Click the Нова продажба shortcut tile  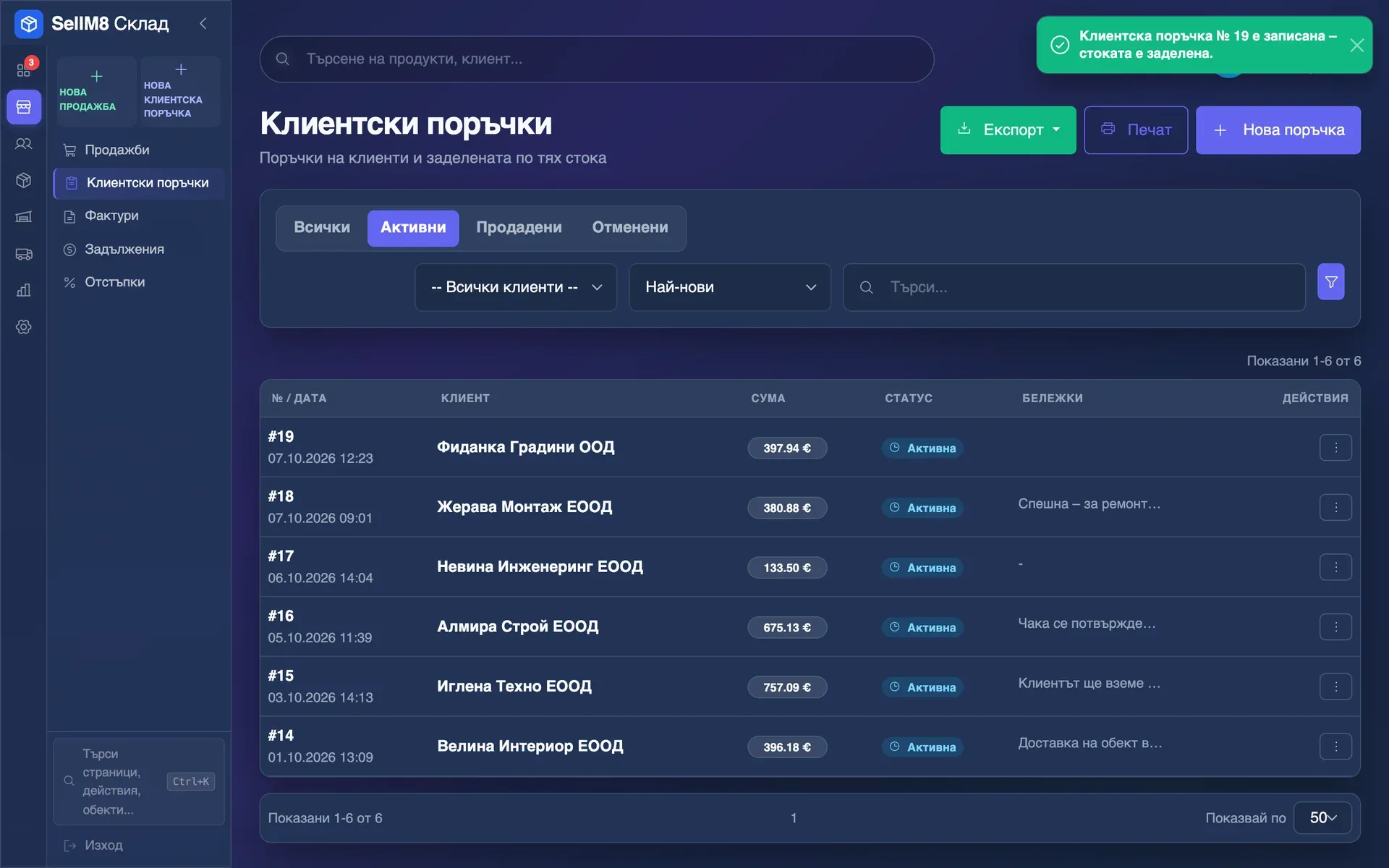(x=96, y=92)
